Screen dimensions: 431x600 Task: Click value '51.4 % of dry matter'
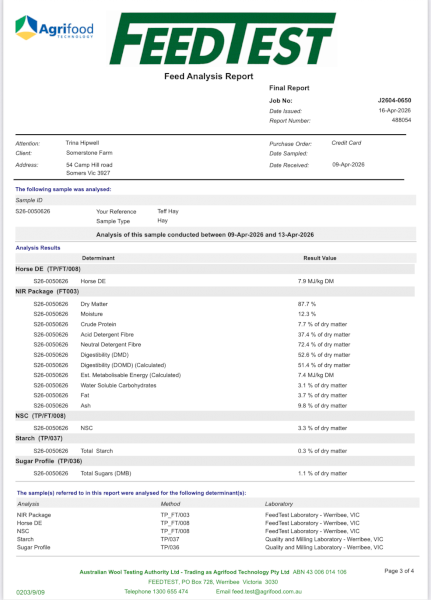click(x=324, y=365)
